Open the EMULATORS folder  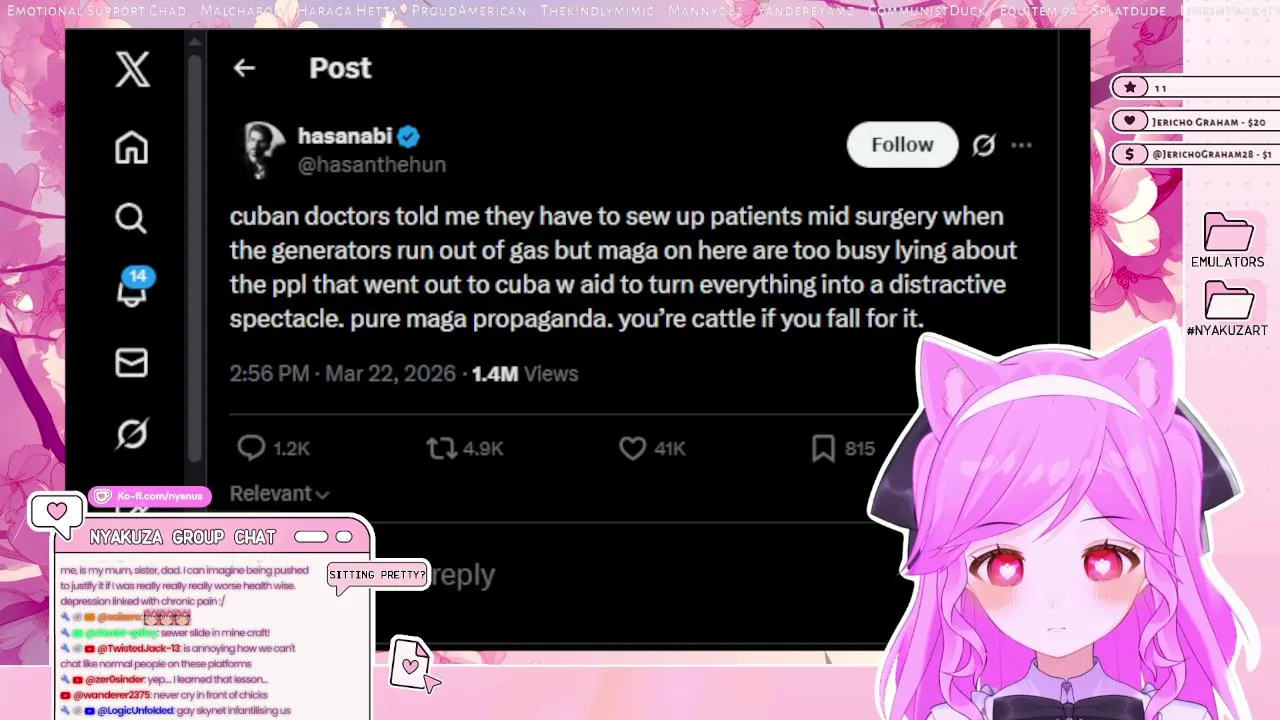[1228, 241]
